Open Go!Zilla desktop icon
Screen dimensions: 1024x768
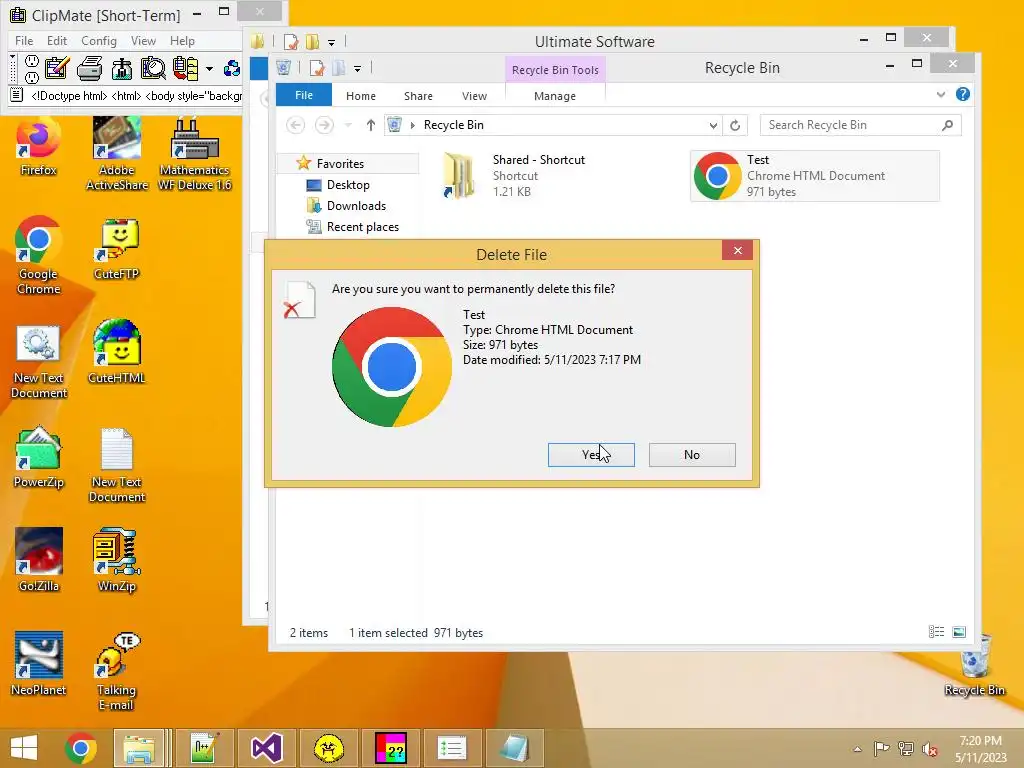tap(38, 560)
